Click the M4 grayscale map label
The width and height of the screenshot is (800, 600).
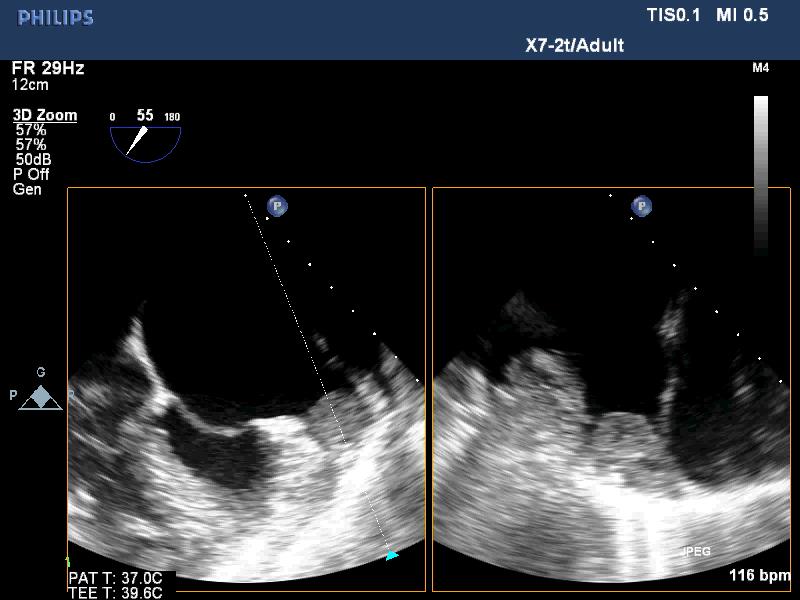point(760,68)
